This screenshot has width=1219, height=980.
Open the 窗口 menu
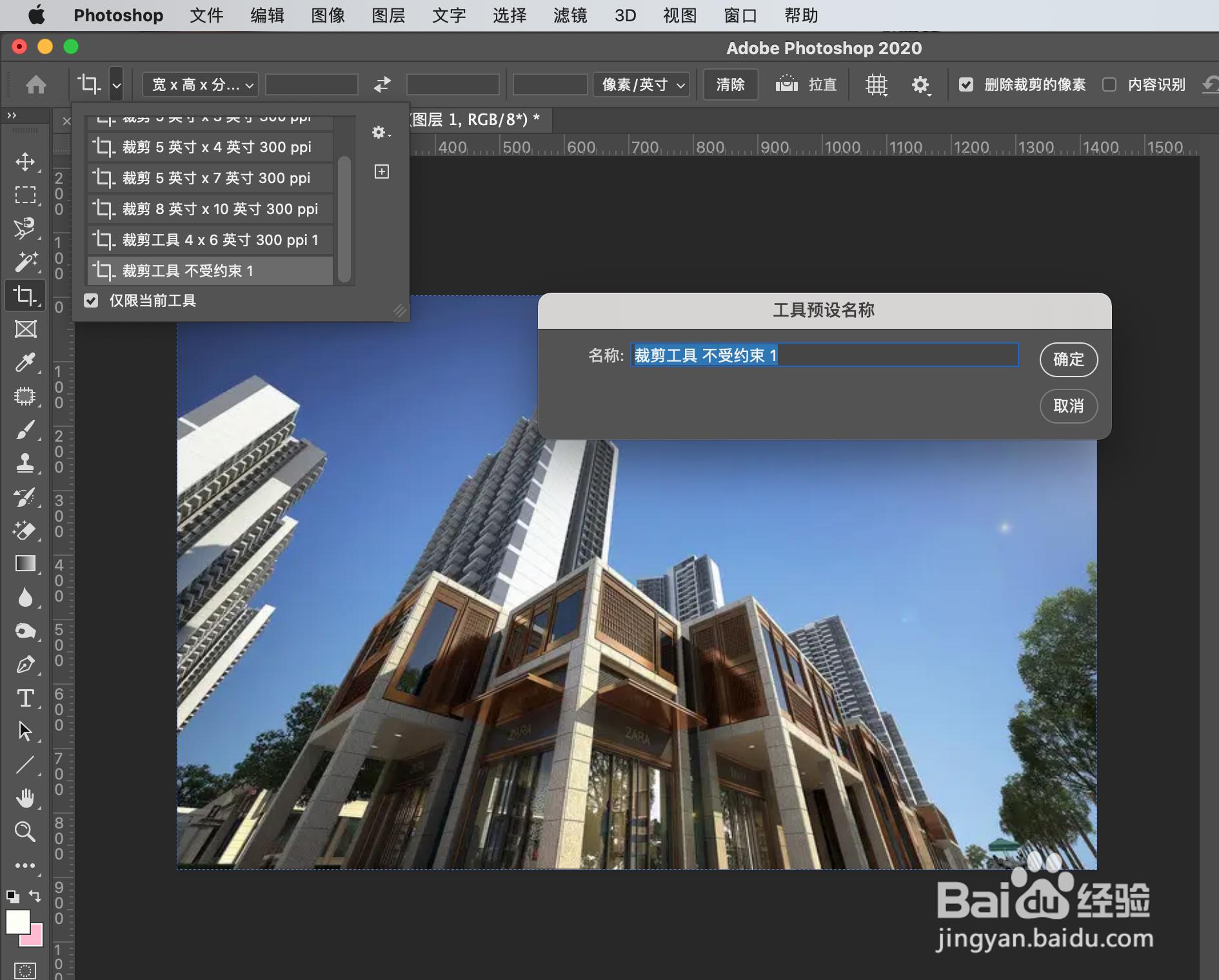click(740, 15)
